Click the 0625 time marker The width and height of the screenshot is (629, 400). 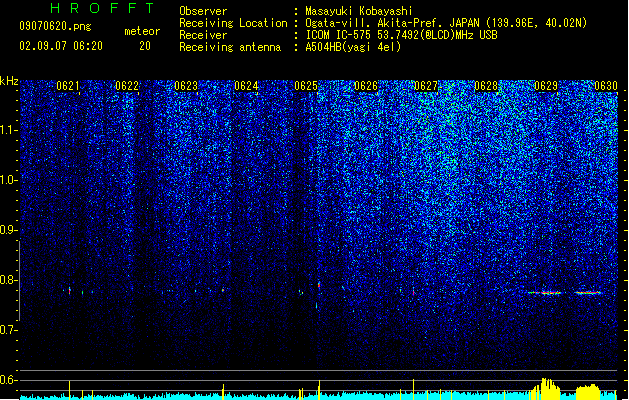pos(306,86)
